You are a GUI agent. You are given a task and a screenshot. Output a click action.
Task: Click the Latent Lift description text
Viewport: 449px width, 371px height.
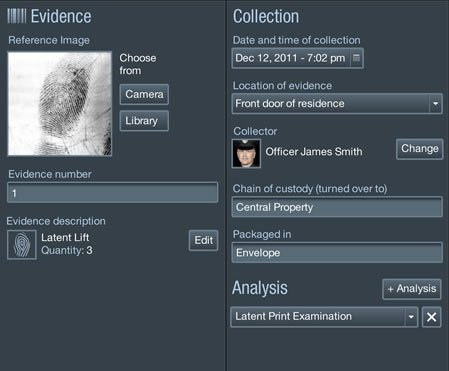tap(65, 237)
